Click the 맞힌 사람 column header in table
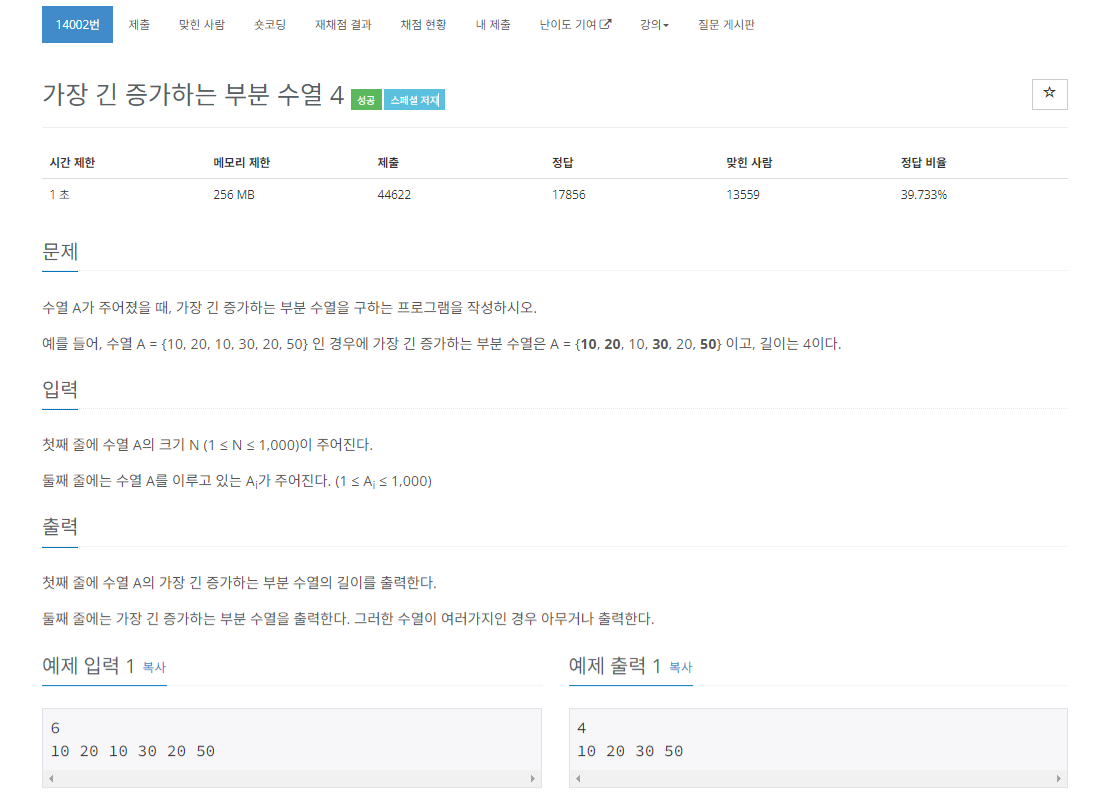Image resolution: width=1119 pixels, height=807 pixels. pyautogui.click(x=749, y=163)
